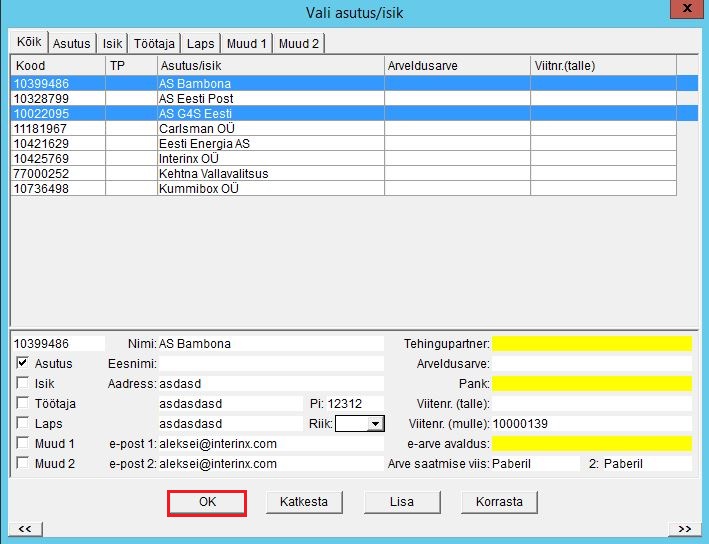The width and height of the screenshot is (709, 544).
Task: Click the TP column header
Action: [x=131, y=66]
